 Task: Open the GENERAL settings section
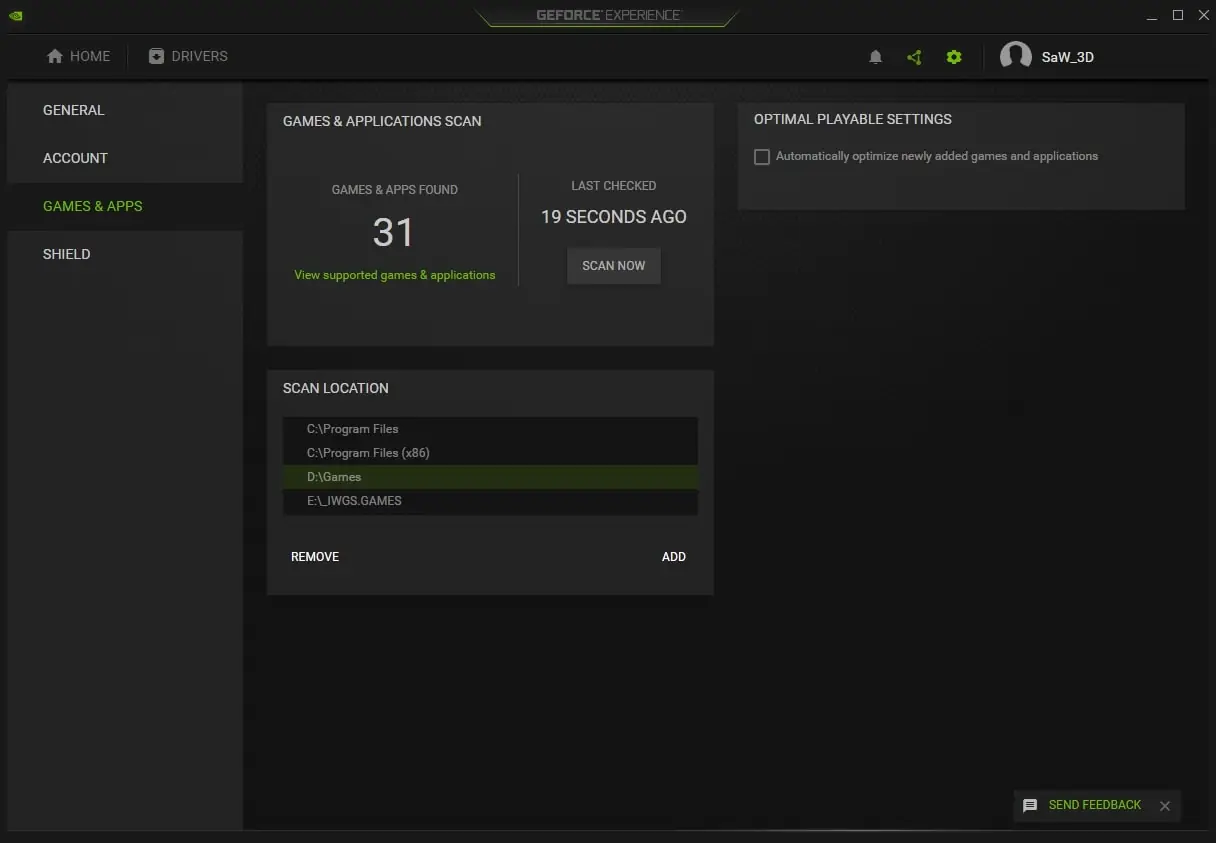point(125,110)
